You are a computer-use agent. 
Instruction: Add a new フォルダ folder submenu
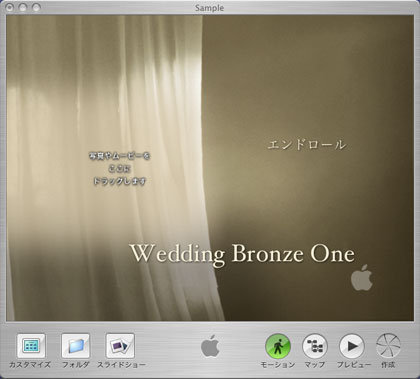point(76,346)
